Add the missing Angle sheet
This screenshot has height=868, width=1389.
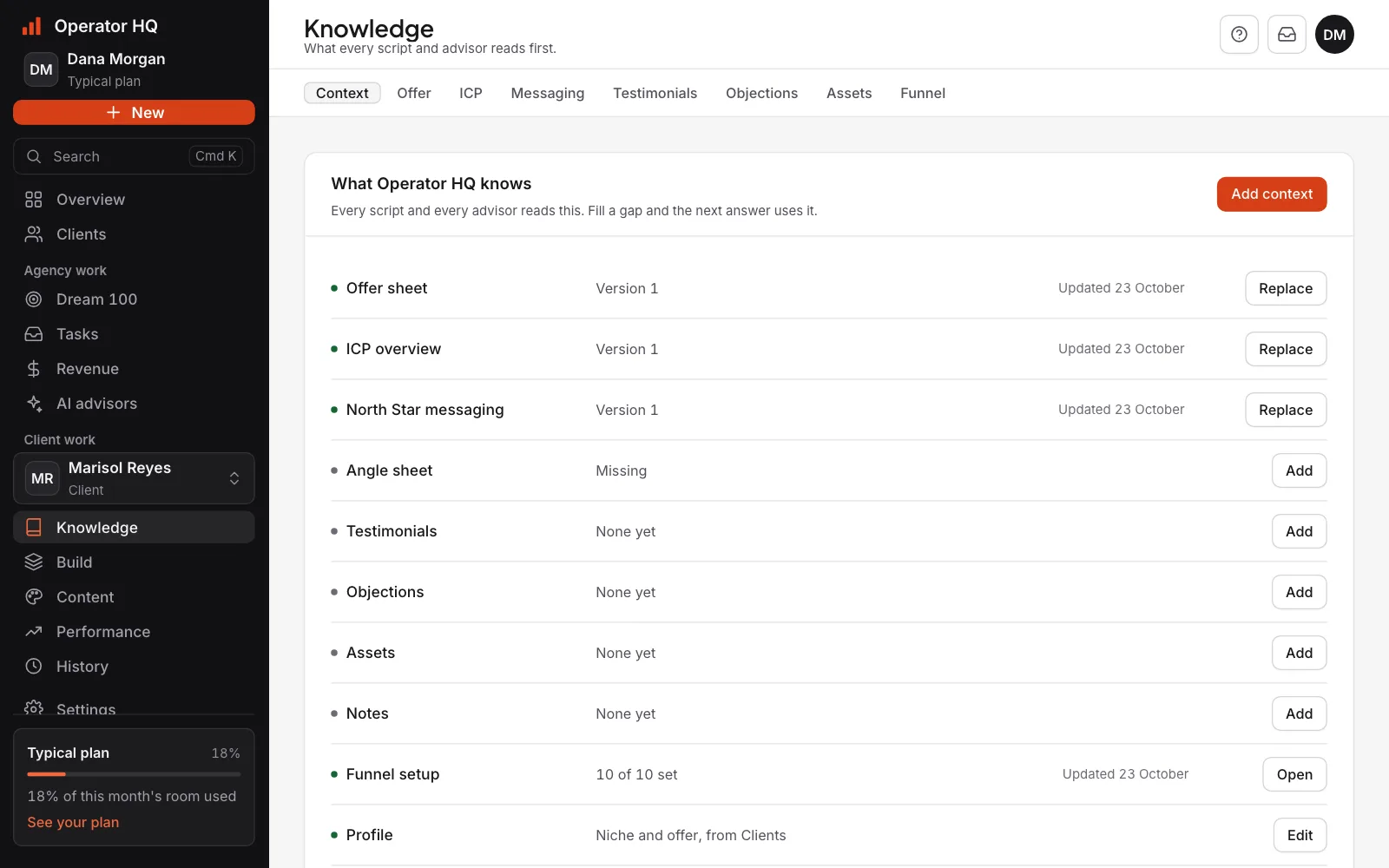point(1299,470)
